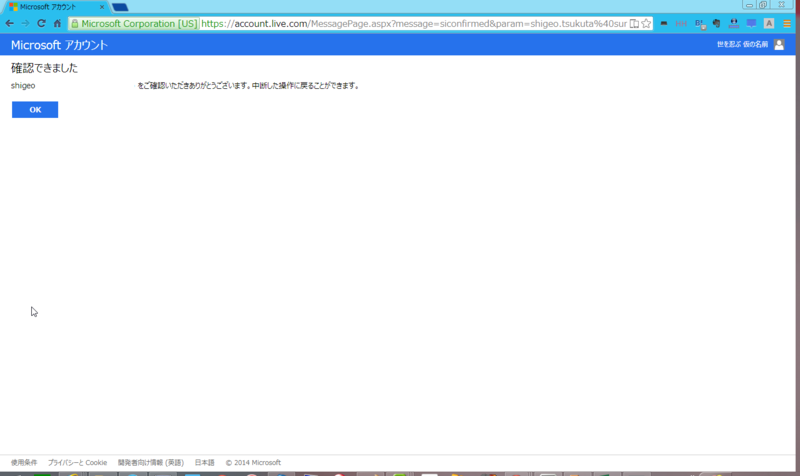
Task: Reload the page with the refresh icon
Action: 41,23
